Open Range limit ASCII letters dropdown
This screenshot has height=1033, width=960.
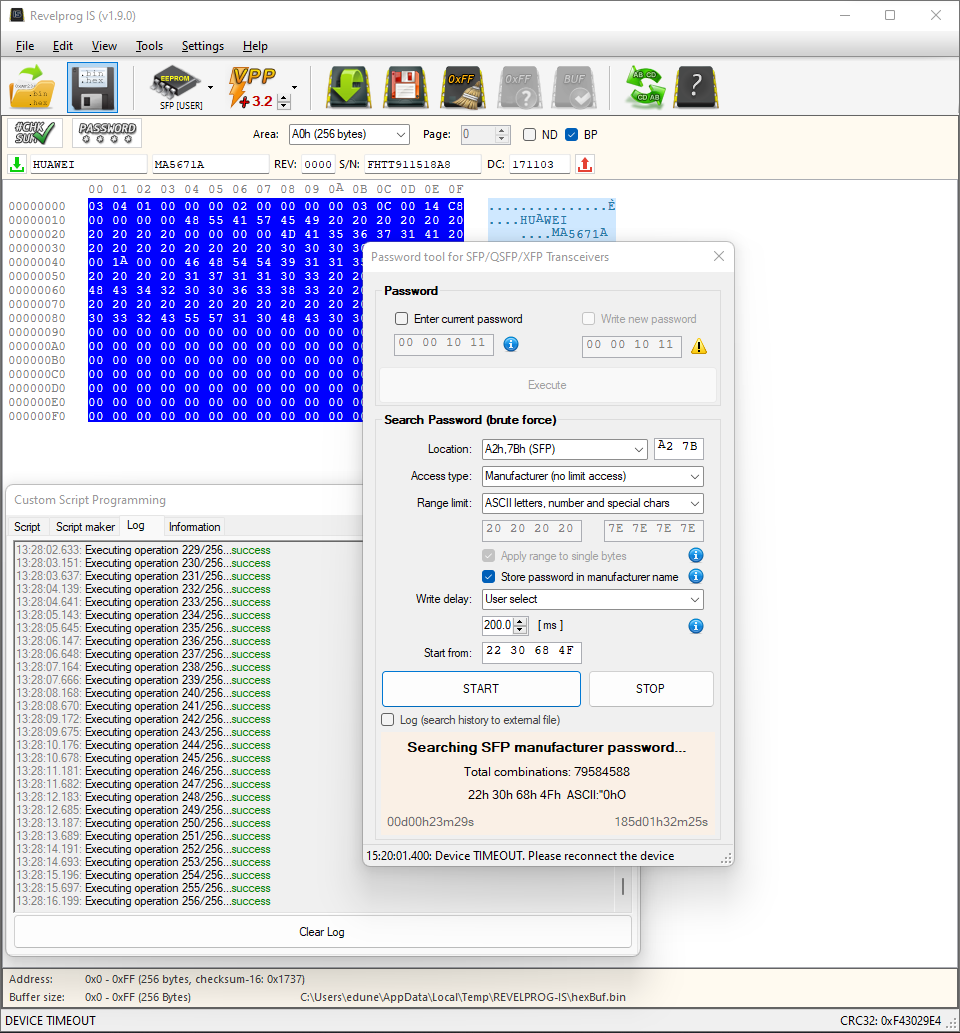pos(592,503)
